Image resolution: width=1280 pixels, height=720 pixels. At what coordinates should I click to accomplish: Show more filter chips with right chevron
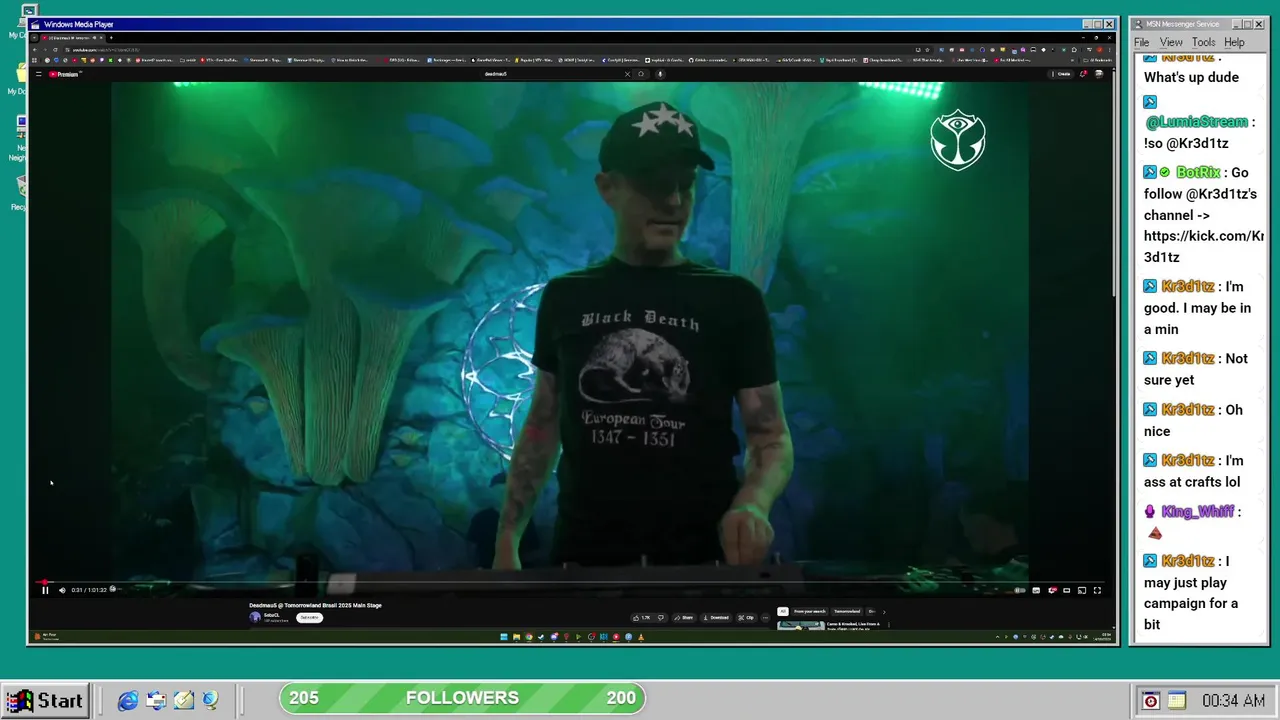point(883,611)
